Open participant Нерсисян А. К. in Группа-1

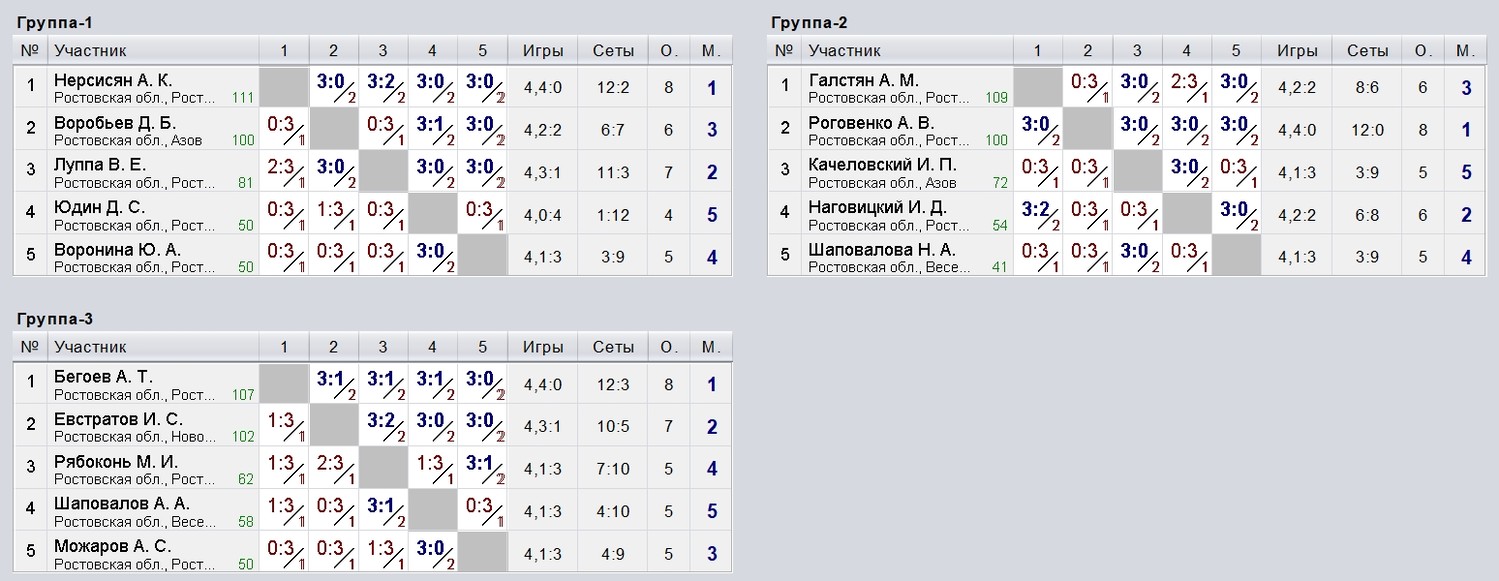click(x=113, y=80)
